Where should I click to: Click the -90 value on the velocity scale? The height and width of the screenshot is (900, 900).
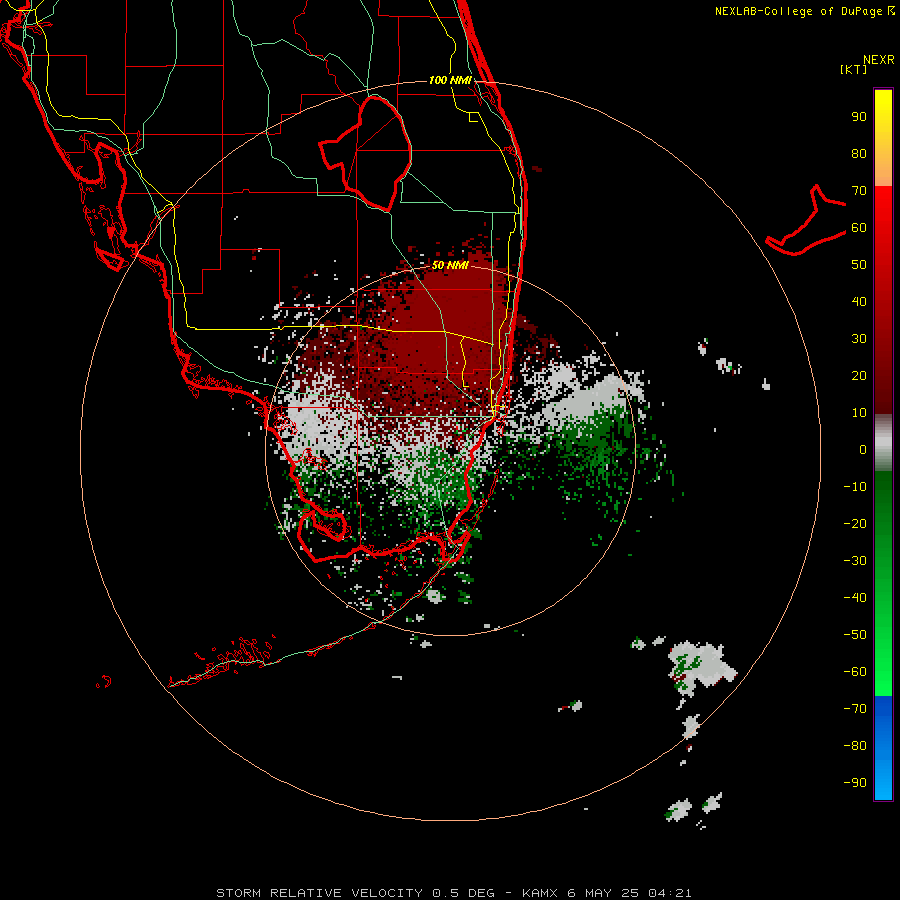tap(855, 782)
